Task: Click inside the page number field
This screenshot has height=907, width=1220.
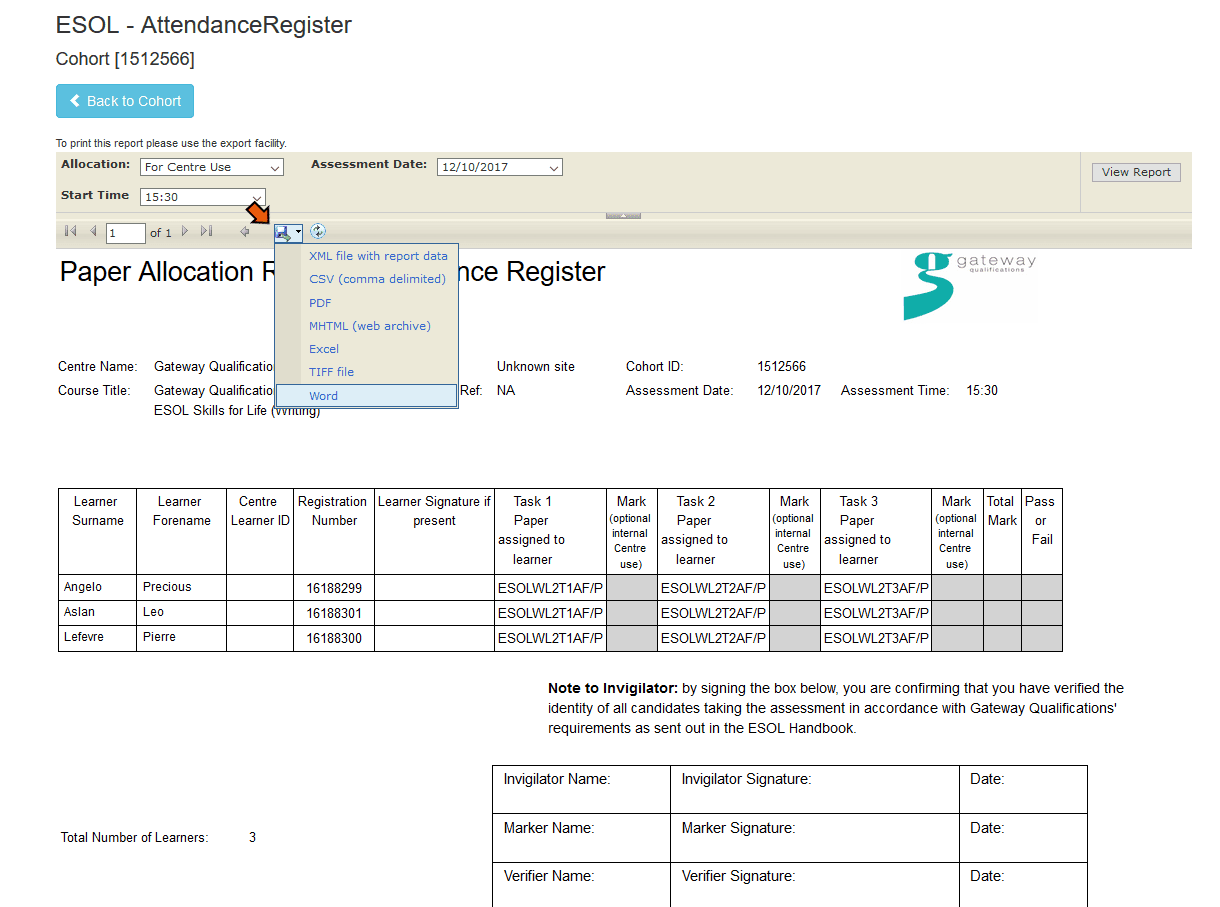Action: (125, 231)
